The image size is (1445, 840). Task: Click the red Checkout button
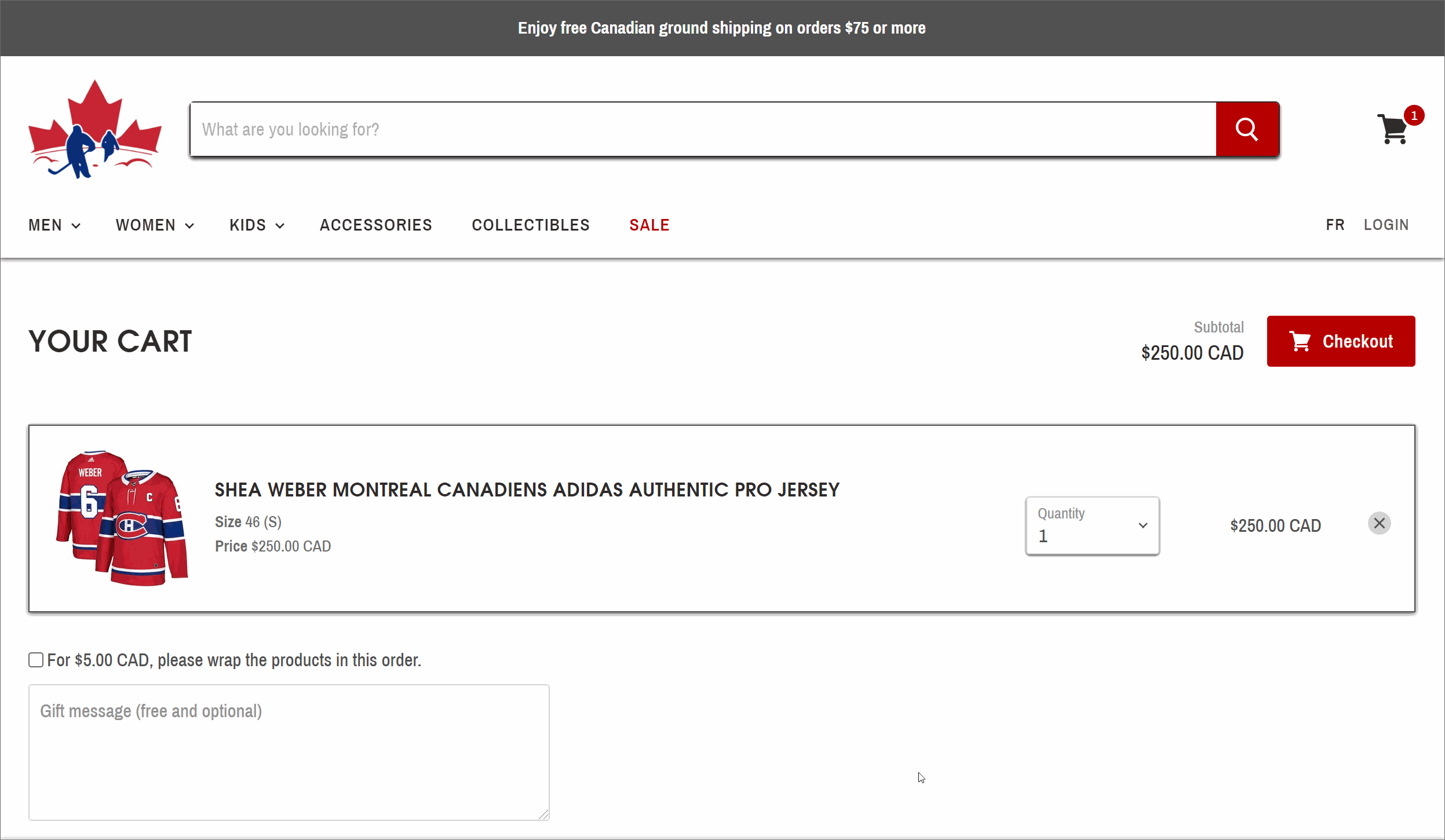1341,341
